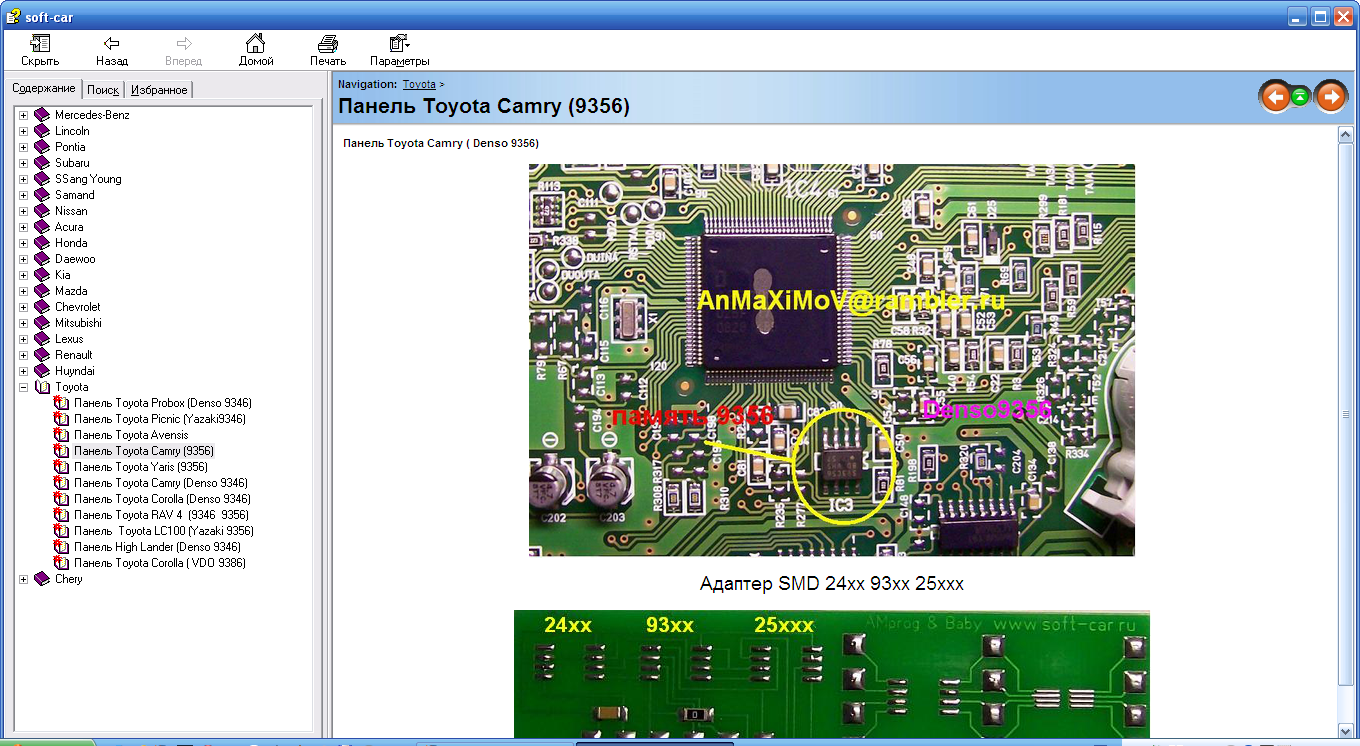1360x746 pixels.
Task: Click the content pane scroll-up arrow
Action: point(1346,134)
